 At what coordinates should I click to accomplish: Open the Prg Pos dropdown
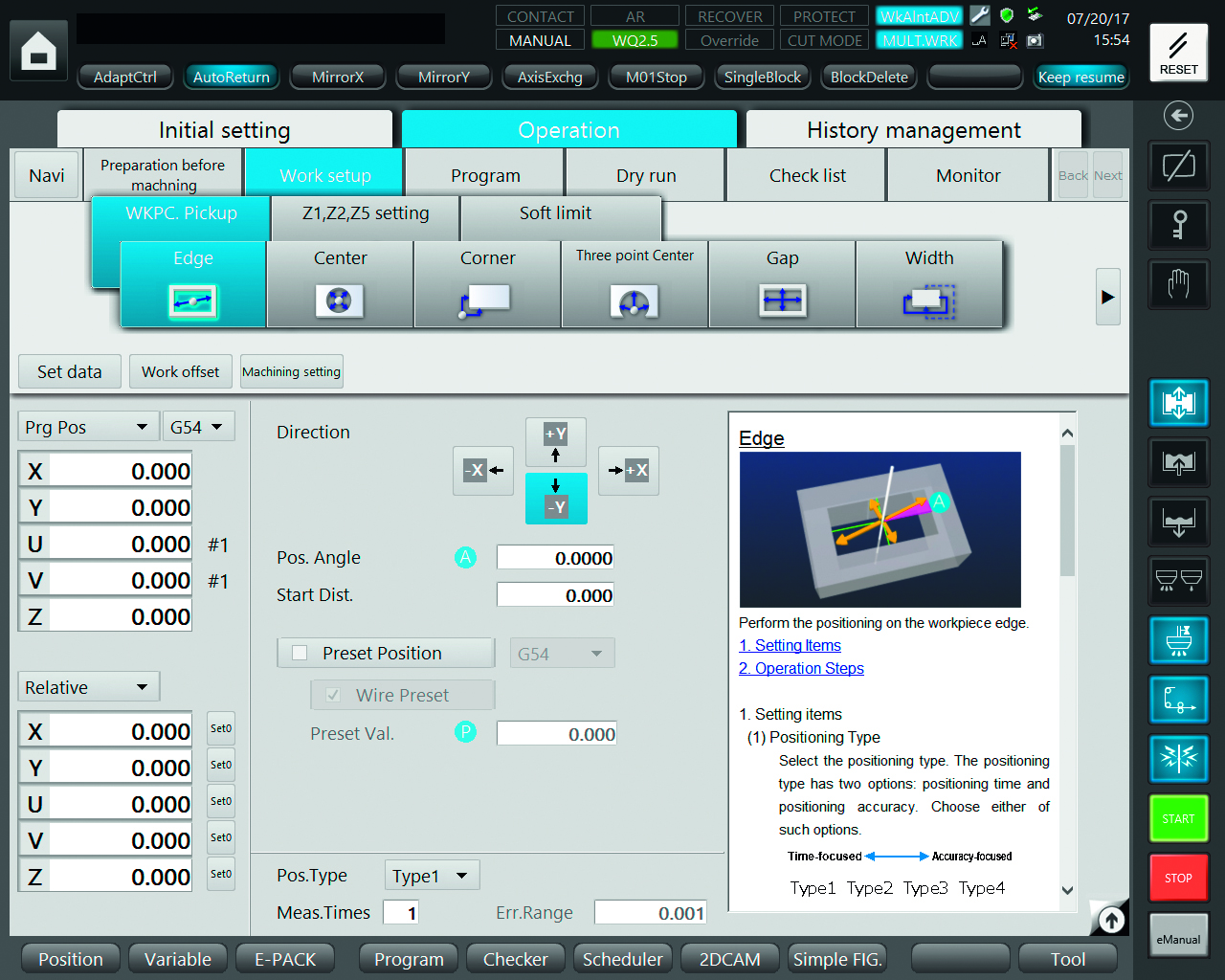pyautogui.click(x=86, y=427)
